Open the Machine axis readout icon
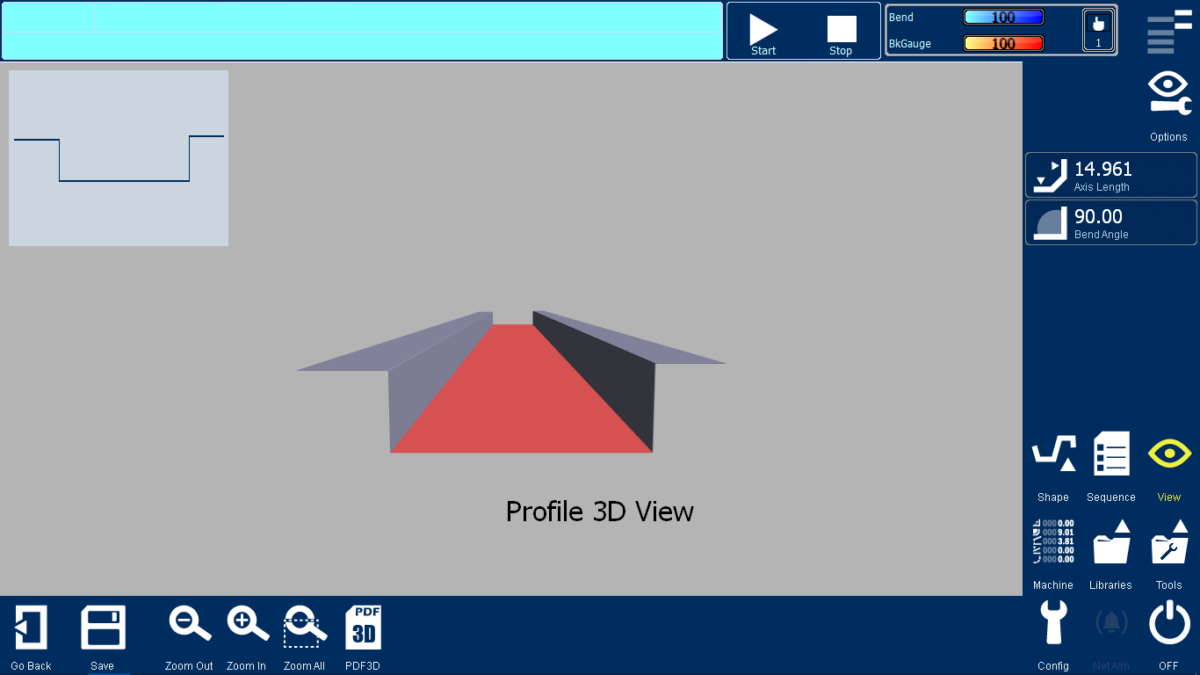Image resolution: width=1200 pixels, height=675 pixels. tap(1053, 543)
